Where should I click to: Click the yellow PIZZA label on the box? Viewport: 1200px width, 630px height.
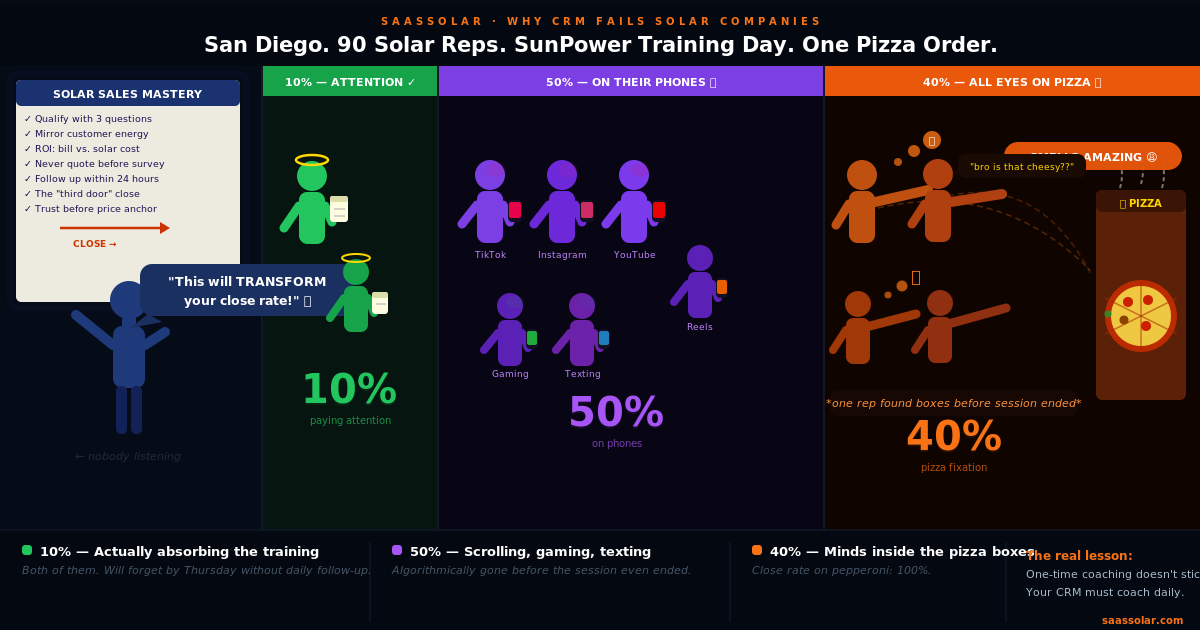(x=1141, y=203)
